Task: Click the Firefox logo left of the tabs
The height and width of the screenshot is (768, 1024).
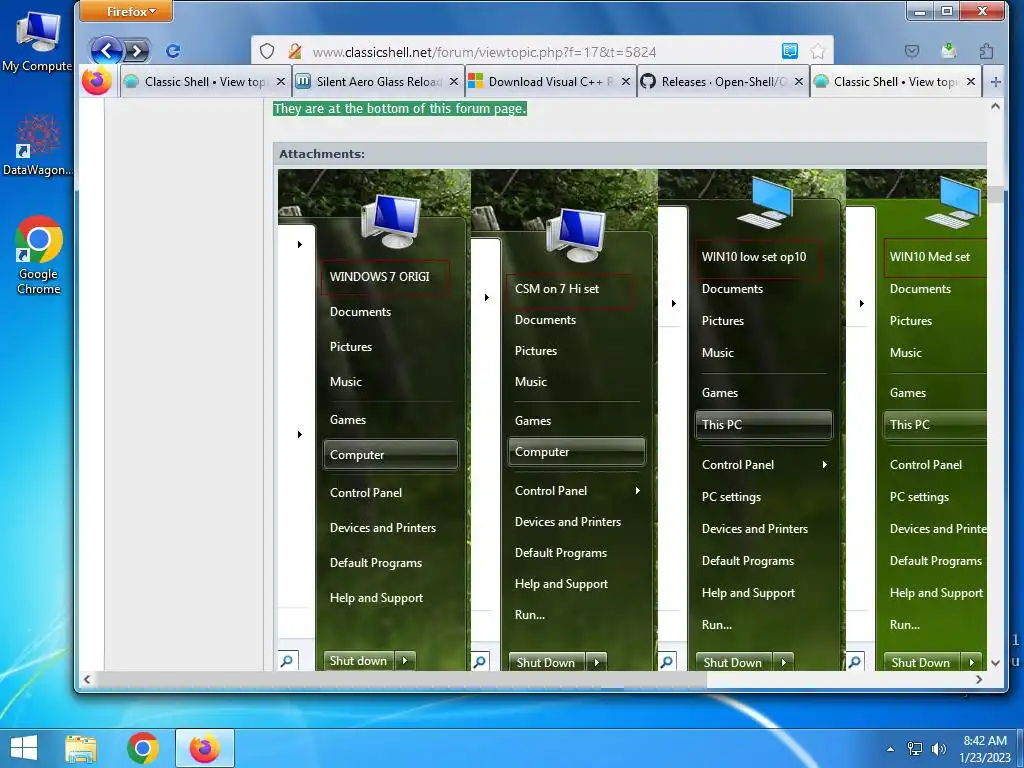Action: point(97,81)
